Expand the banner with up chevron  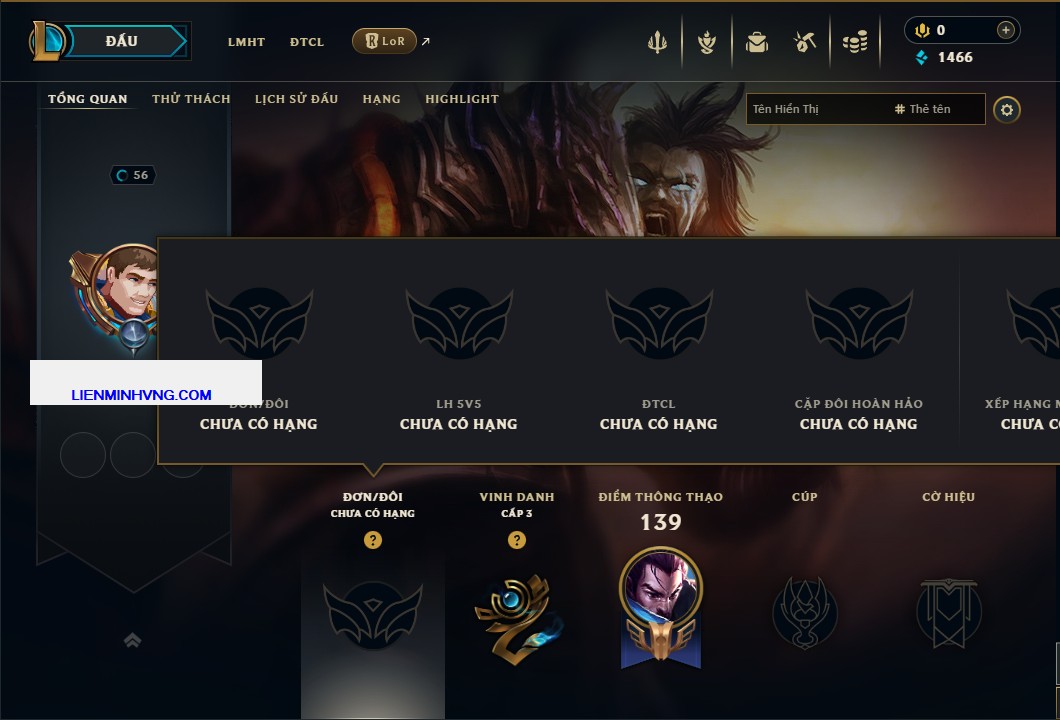tap(132, 640)
